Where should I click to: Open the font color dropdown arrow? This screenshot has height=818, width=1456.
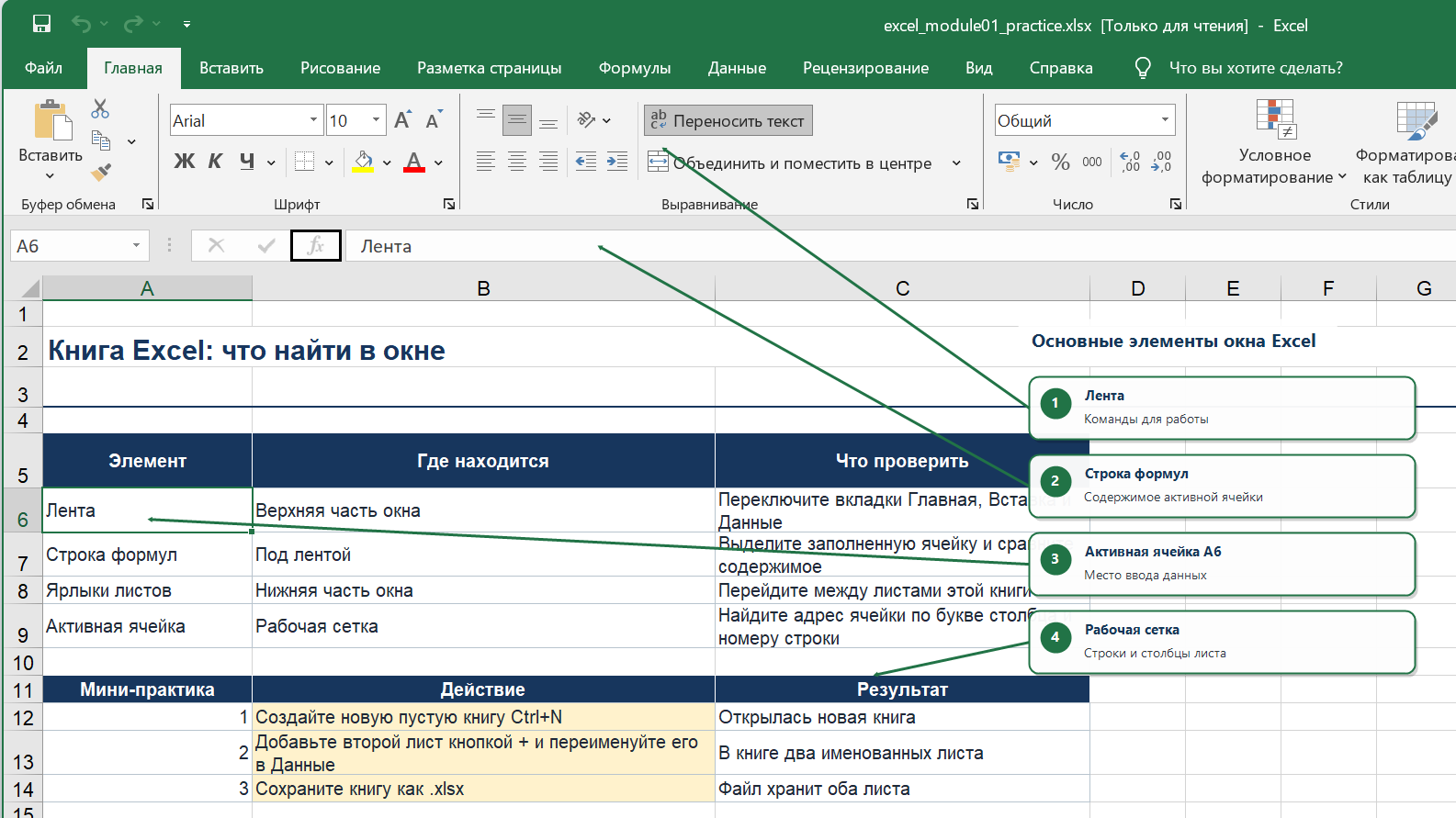(x=438, y=162)
